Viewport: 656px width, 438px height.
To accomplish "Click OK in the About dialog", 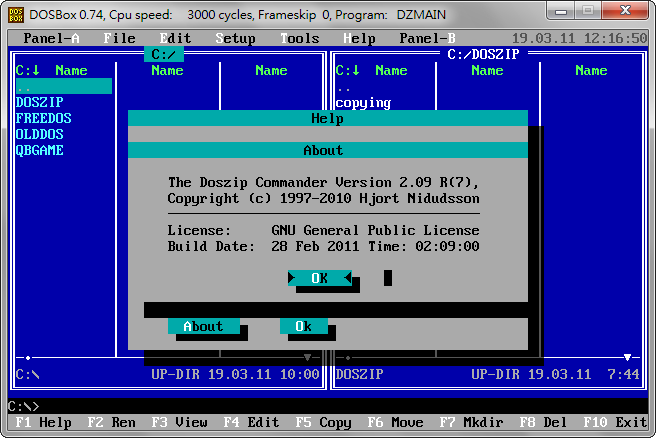I will click(320, 278).
